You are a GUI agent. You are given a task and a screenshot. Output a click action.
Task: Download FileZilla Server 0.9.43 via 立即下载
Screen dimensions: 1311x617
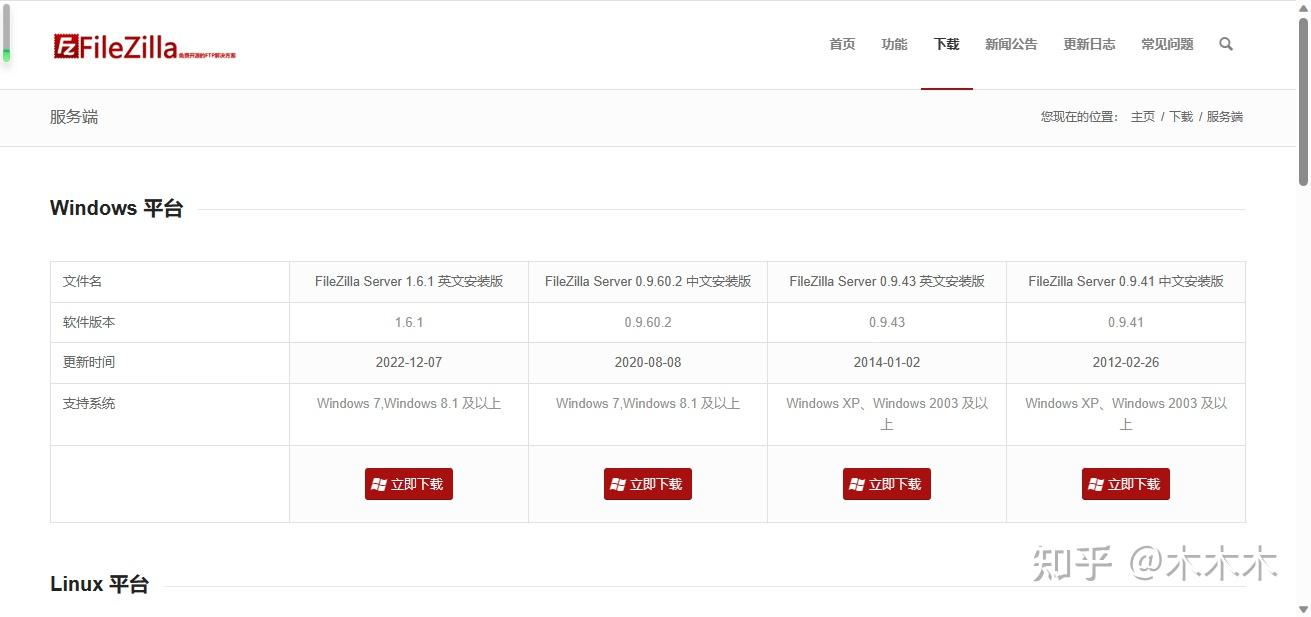click(x=887, y=484)
